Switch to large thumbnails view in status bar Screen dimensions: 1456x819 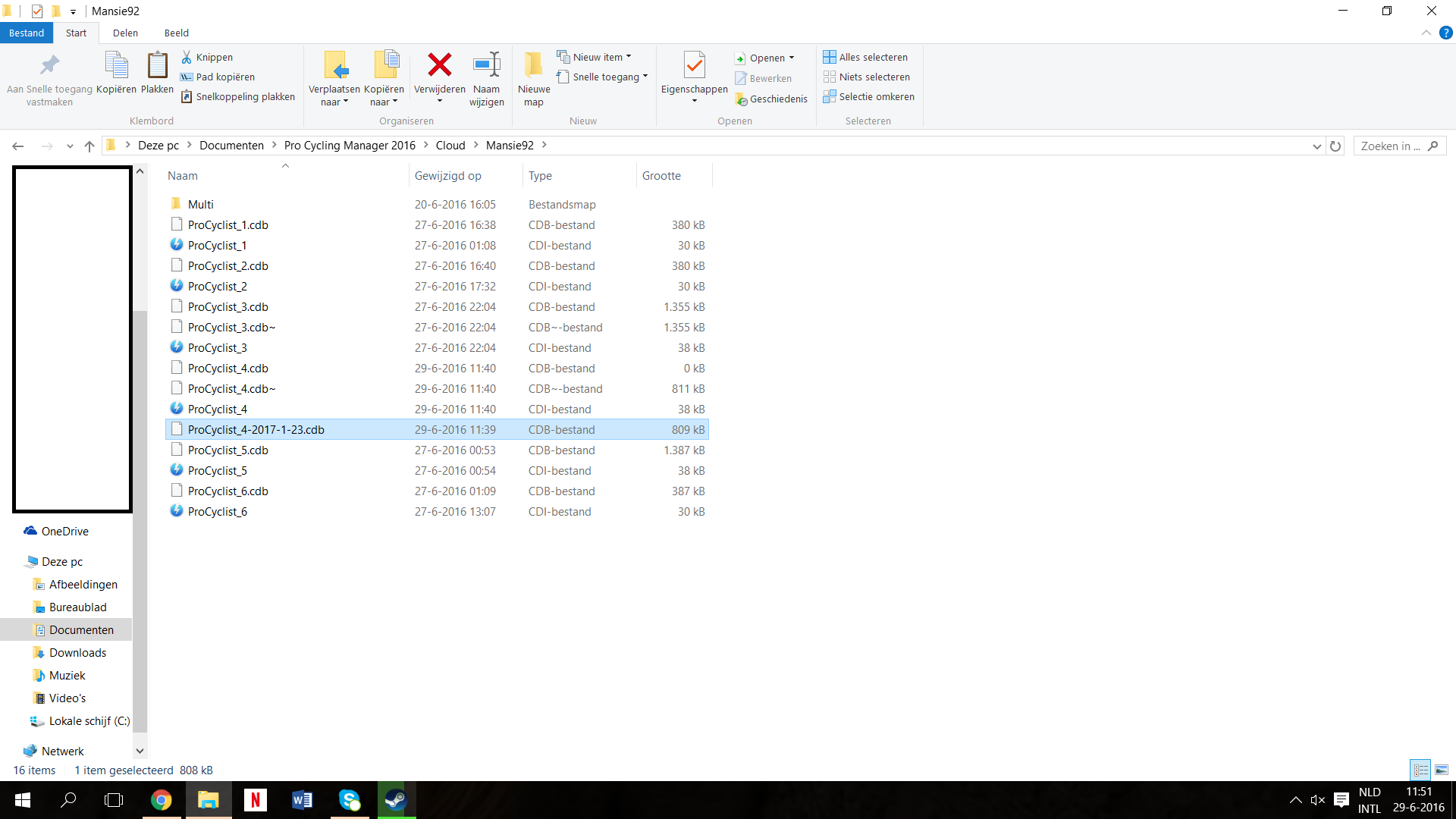[1441, 770]
